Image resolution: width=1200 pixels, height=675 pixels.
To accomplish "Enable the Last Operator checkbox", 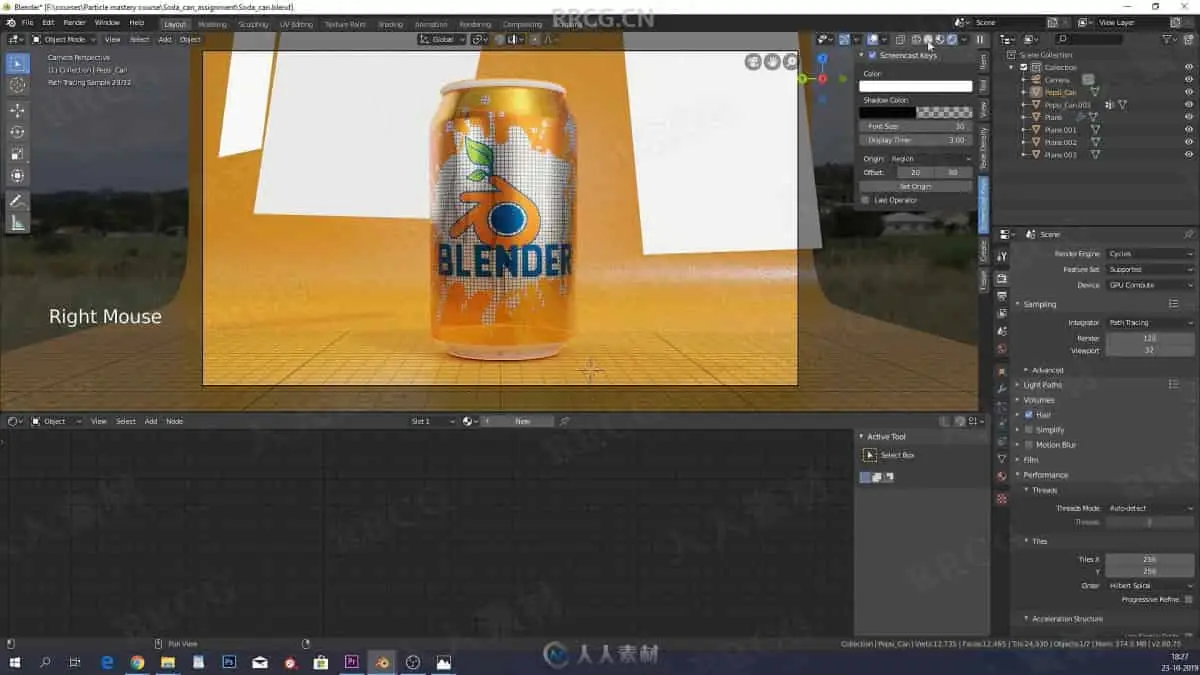I will (x=865, y=200).
